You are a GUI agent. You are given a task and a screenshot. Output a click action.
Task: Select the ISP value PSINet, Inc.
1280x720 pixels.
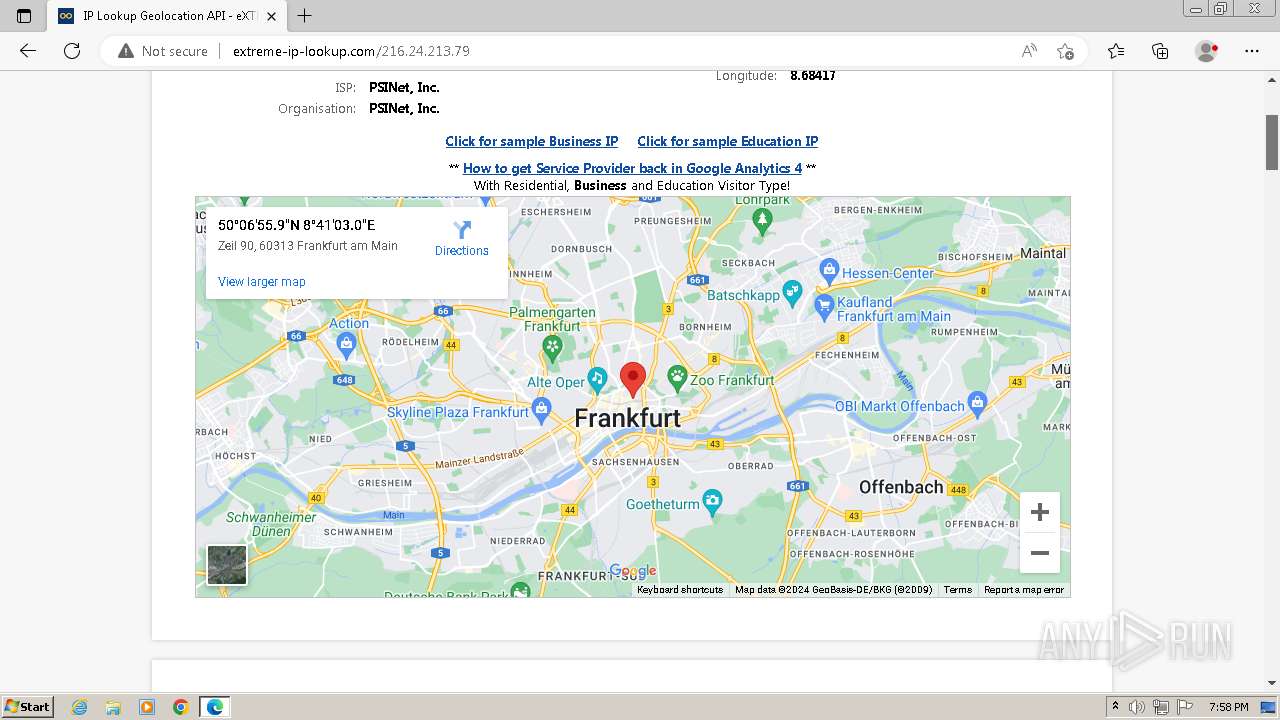404,87
